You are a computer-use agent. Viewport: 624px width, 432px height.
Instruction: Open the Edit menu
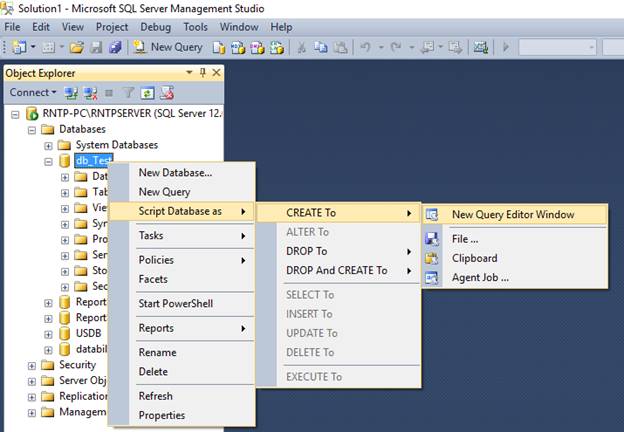click(41, 27)
